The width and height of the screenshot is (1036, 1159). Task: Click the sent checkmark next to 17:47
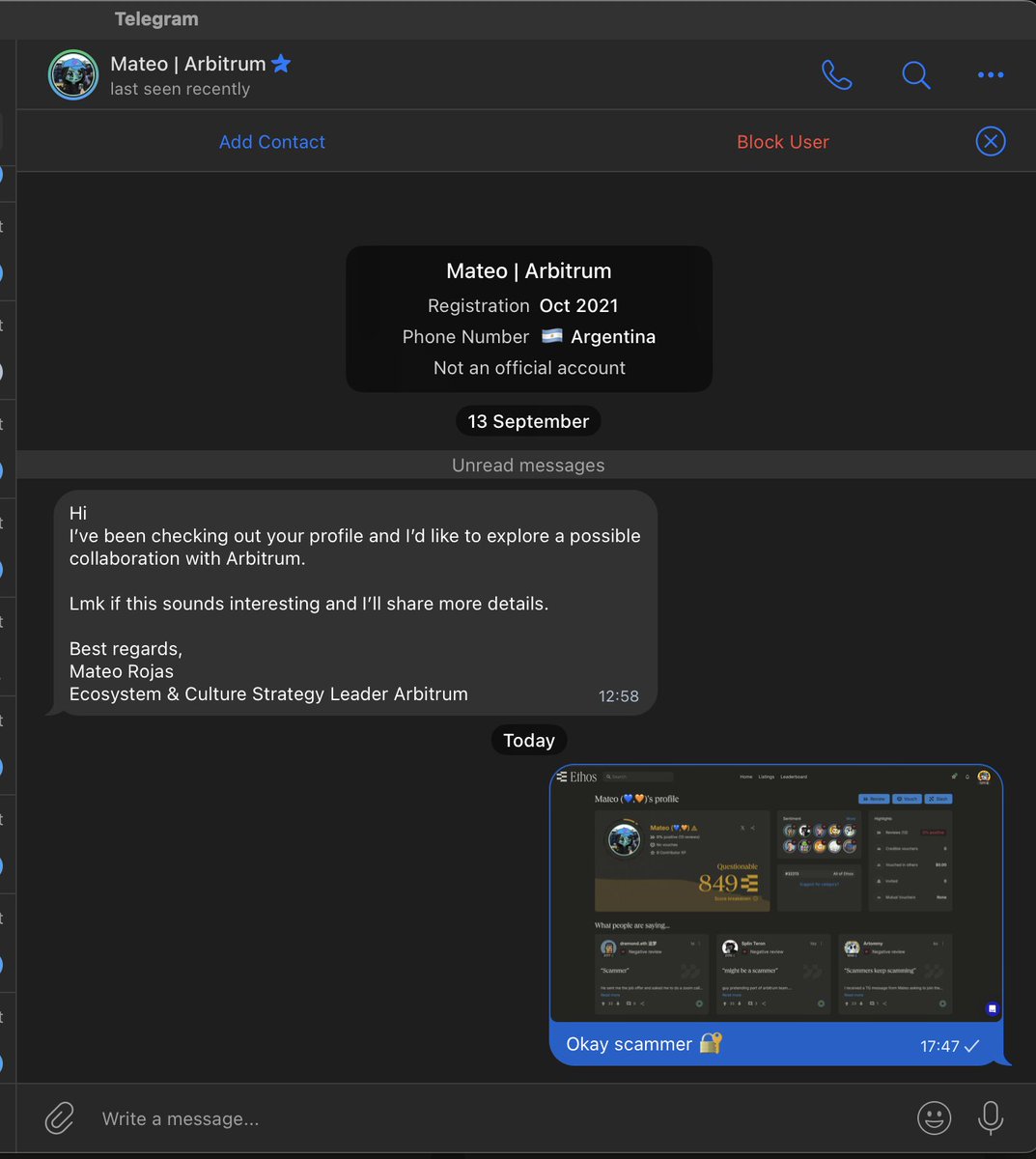972,1046
